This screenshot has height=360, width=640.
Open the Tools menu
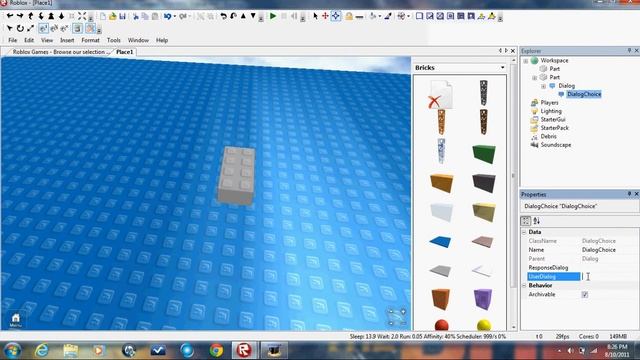pos(113,40)
